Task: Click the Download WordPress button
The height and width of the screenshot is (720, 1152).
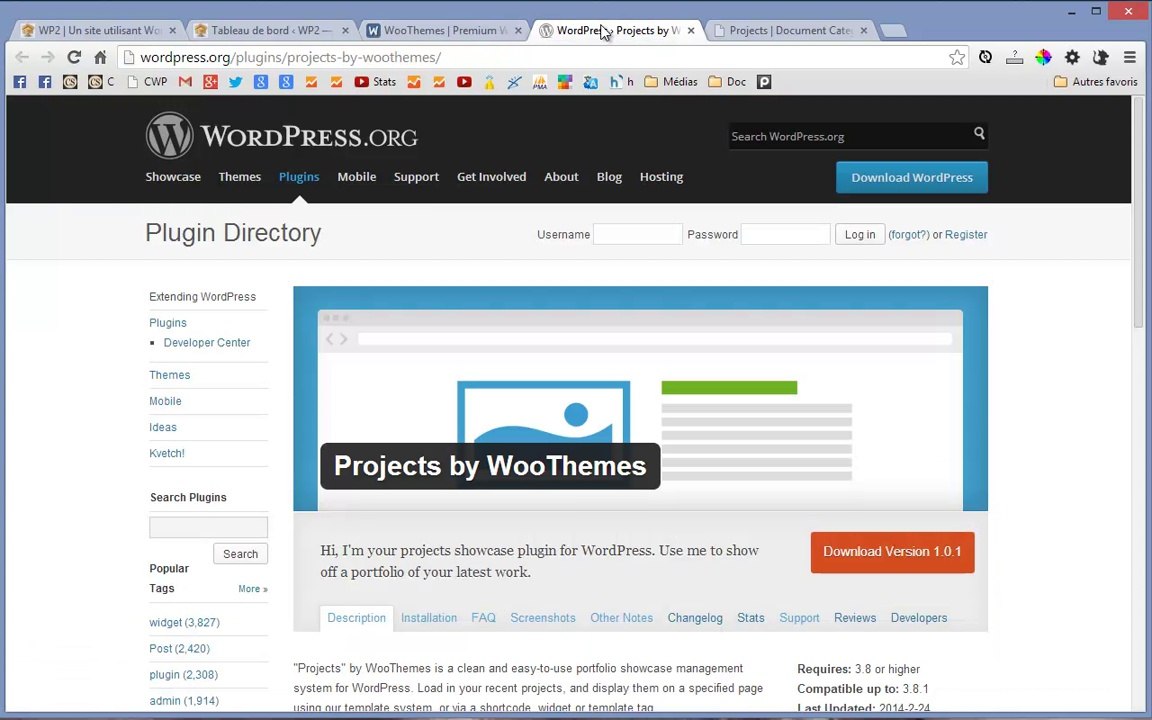Action: (912, 177)
